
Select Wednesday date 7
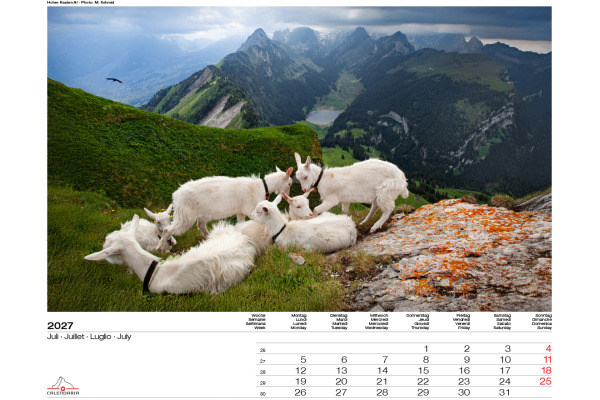click(x=385, y=360)
